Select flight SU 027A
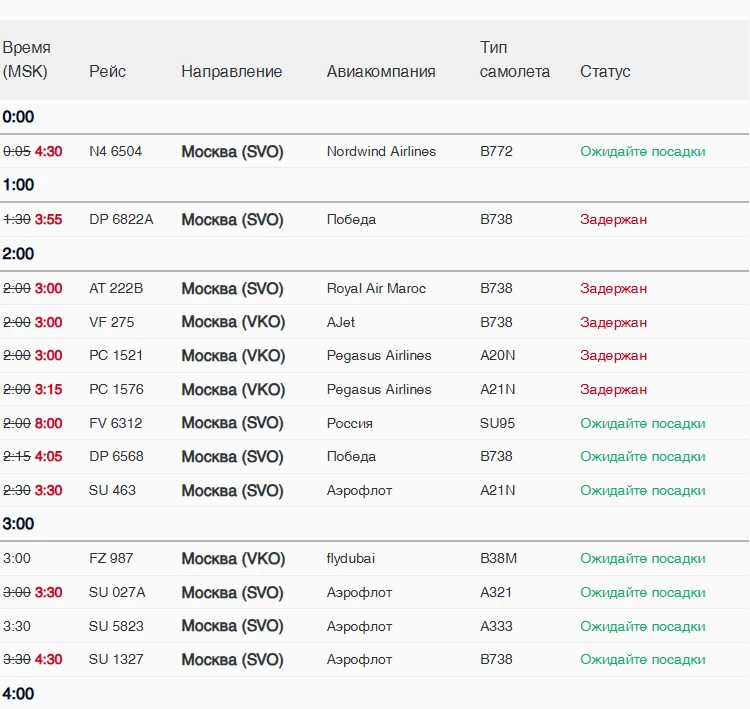The width and height of the screenshot is (750, 709). click(x=117, y=592)
